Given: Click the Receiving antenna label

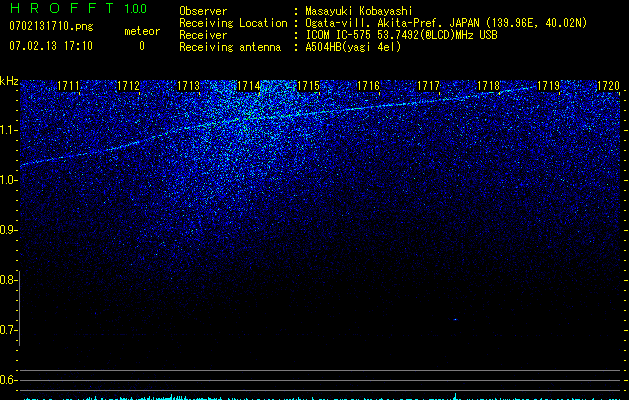Looking at the screenshot, I should point(230,47).
